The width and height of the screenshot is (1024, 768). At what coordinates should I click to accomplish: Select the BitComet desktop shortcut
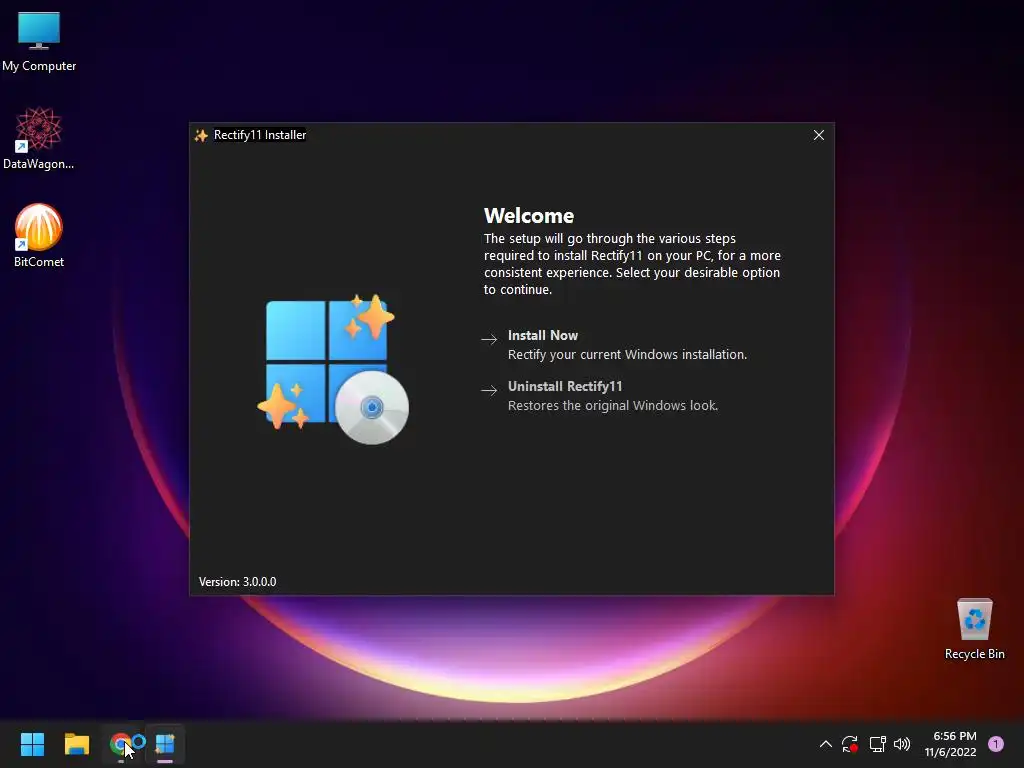[39, 236]
